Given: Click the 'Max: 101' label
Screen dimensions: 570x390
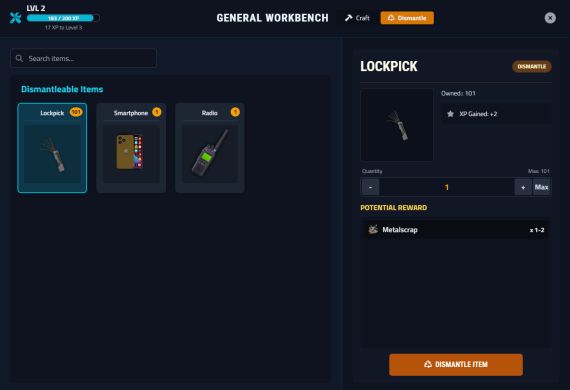Looking at the screenshot, I should (539, 171).
